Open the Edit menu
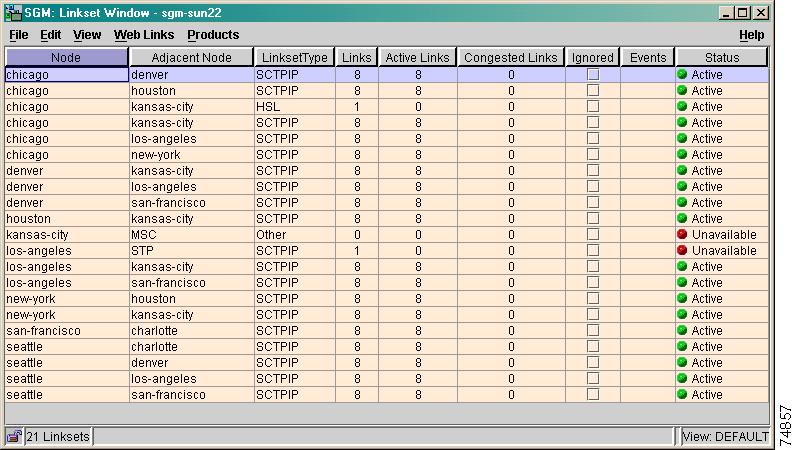 (51, 35)
